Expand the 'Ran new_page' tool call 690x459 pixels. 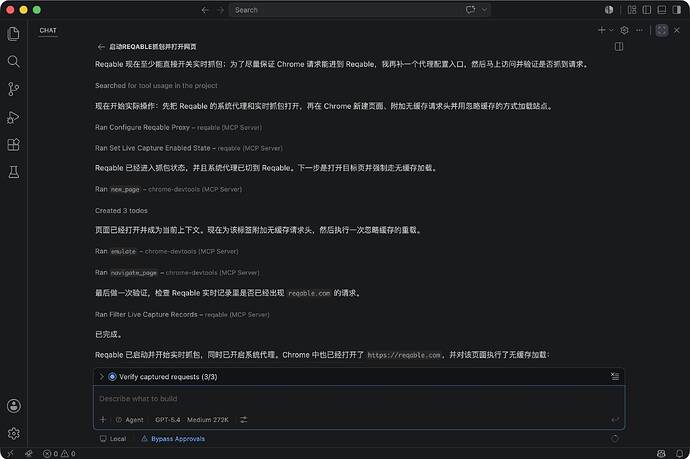[x=169, y=189]
